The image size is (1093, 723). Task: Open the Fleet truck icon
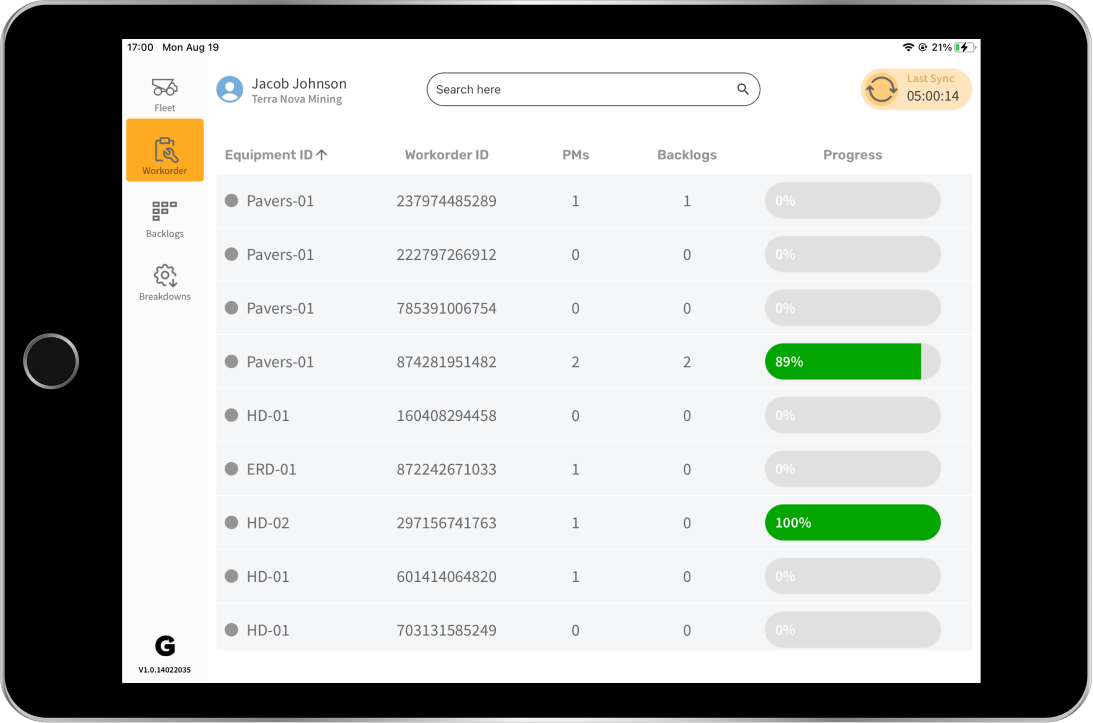[165, 88]
